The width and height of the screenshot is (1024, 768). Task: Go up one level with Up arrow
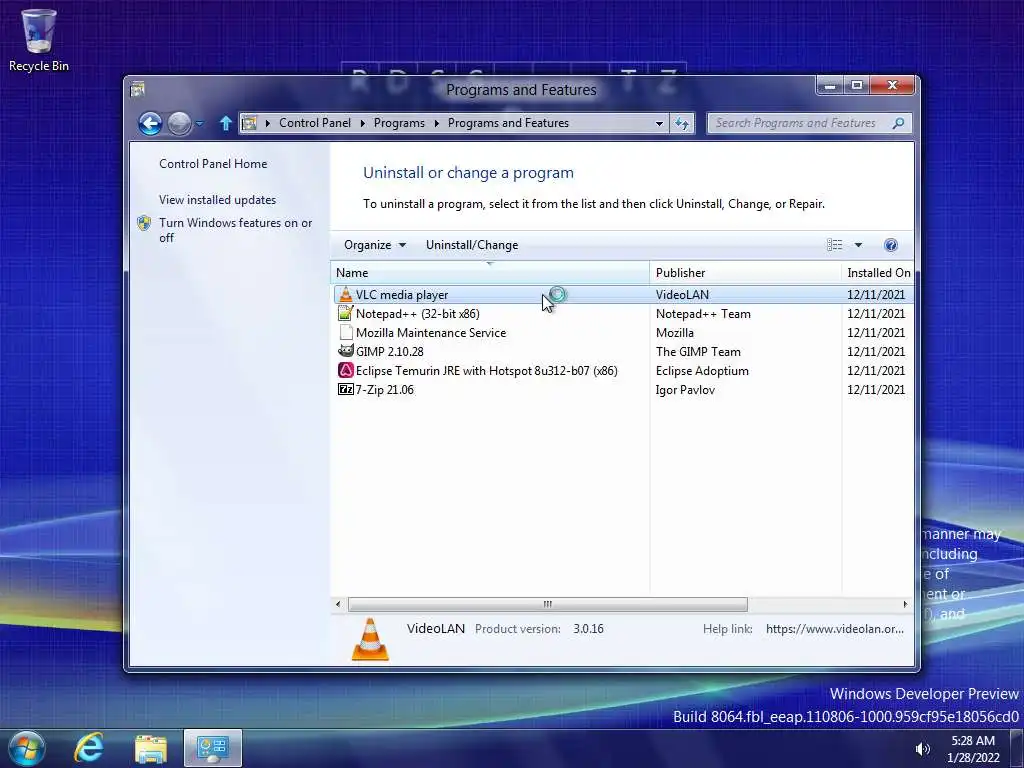225,123
